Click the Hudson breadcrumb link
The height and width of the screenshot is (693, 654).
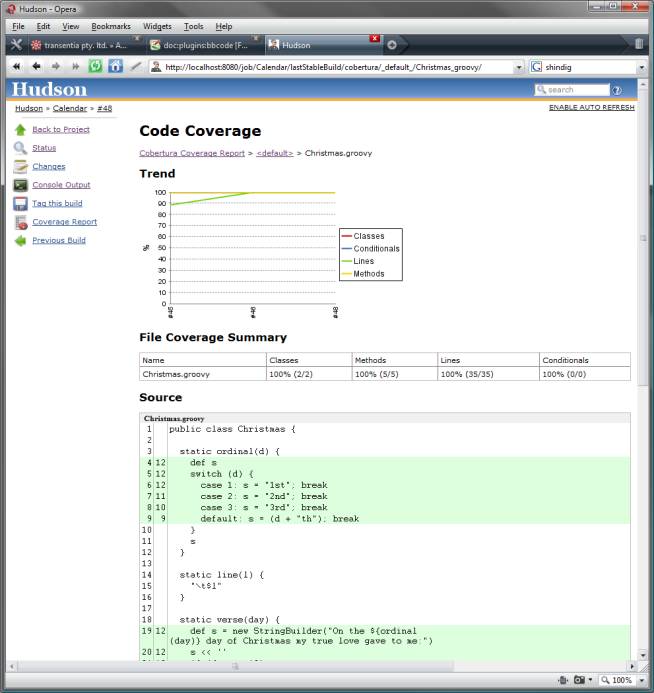tap(29, 109)
